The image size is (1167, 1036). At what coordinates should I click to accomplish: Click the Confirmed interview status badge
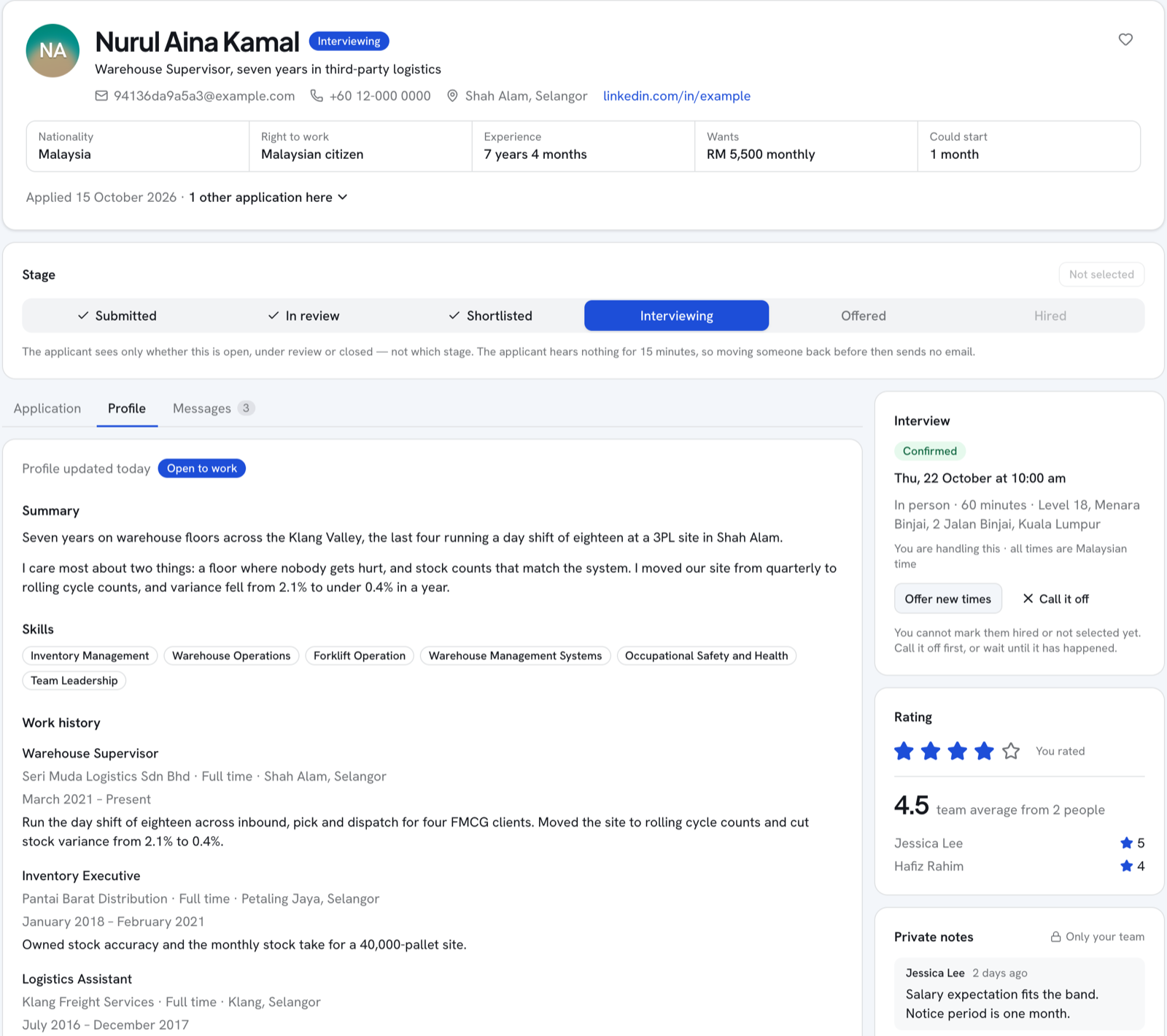(930, 451)
